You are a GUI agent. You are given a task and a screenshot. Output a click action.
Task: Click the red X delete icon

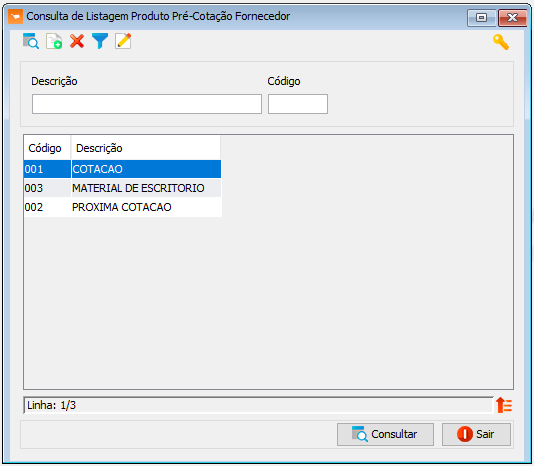(77, 41)
